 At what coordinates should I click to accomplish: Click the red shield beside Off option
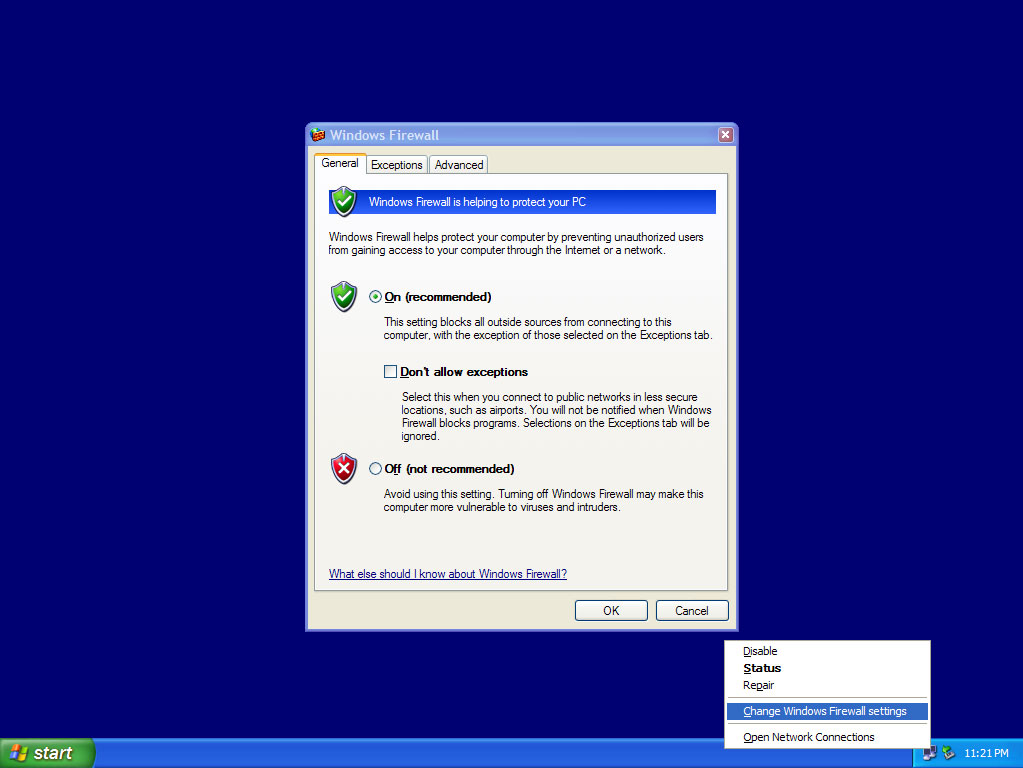pos(344,468)
